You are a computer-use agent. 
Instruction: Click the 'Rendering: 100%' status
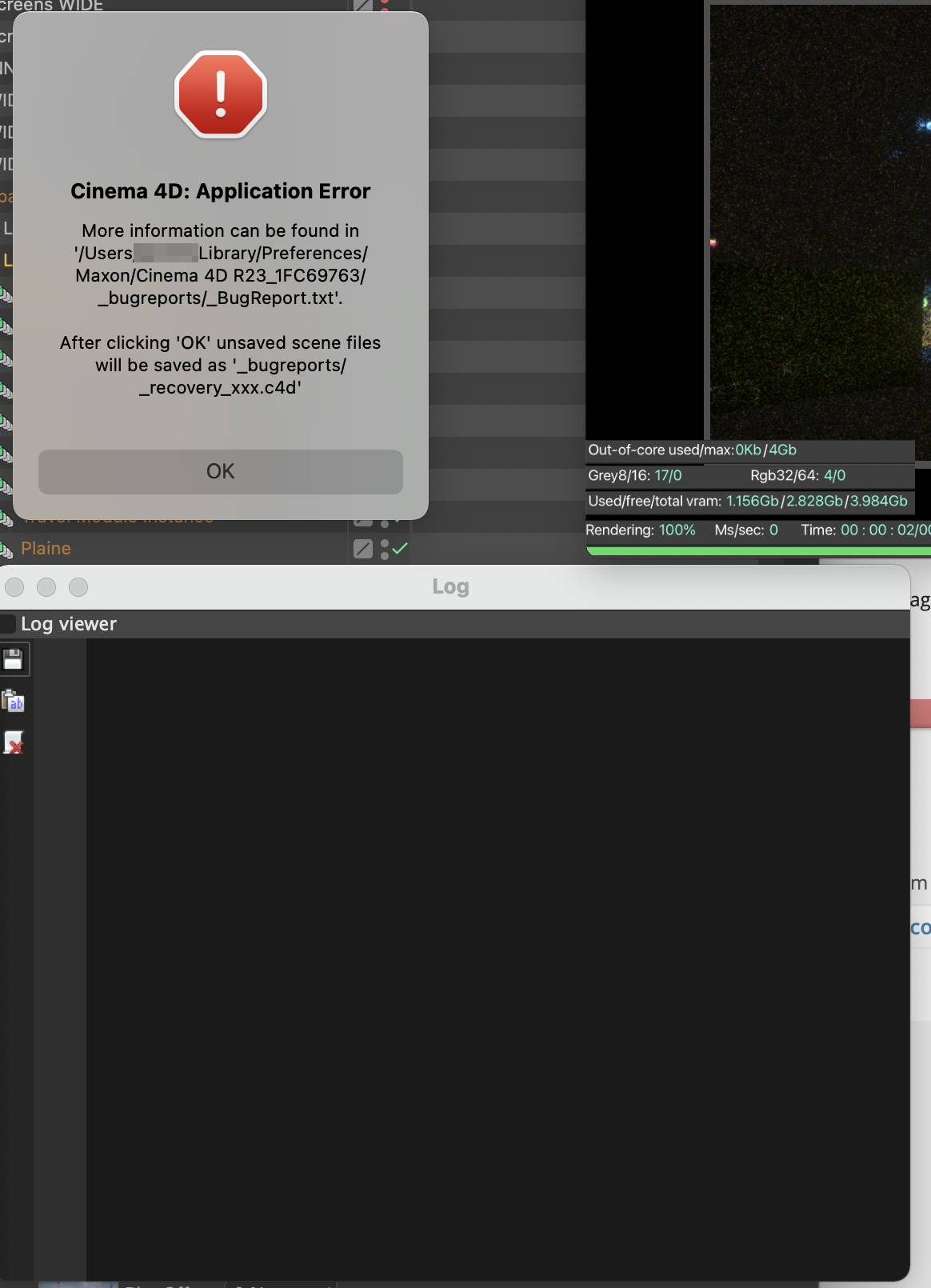click(641, 530)
